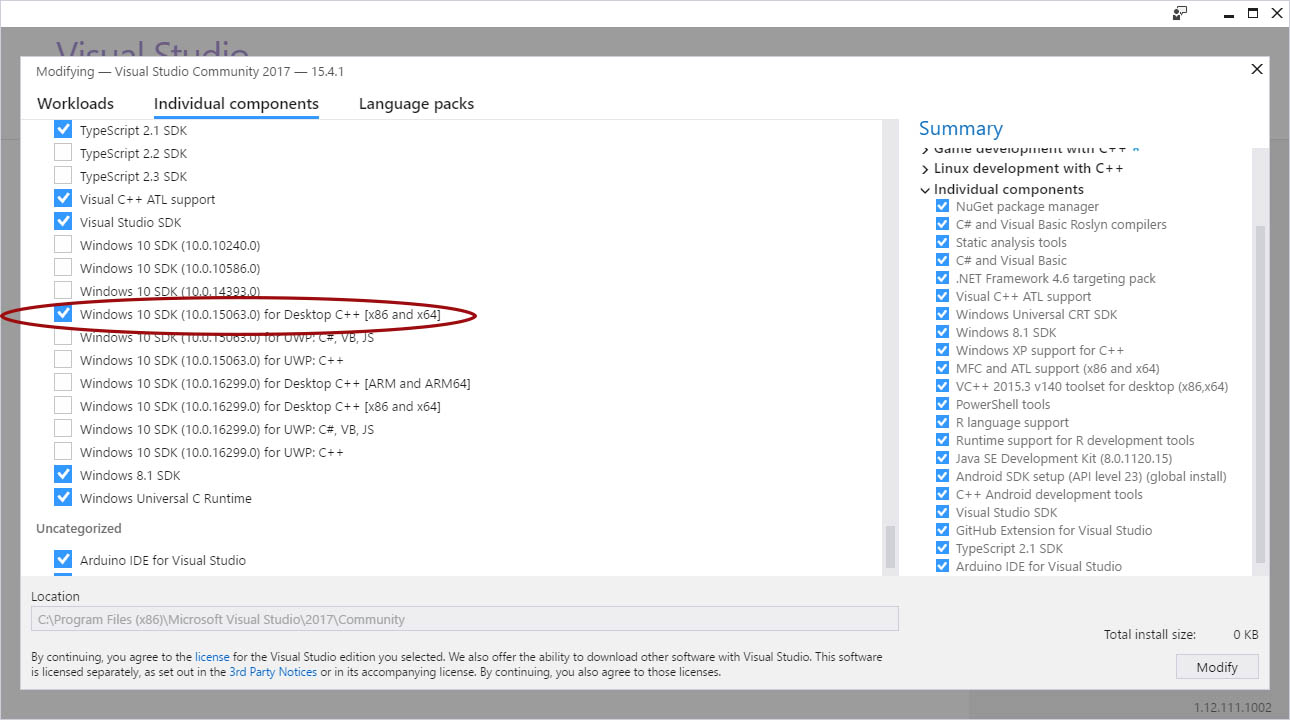
Task: Enable Windows 10 SDK 16299 Desktop C++ ARM and ARM64
Action: point(63,383)
